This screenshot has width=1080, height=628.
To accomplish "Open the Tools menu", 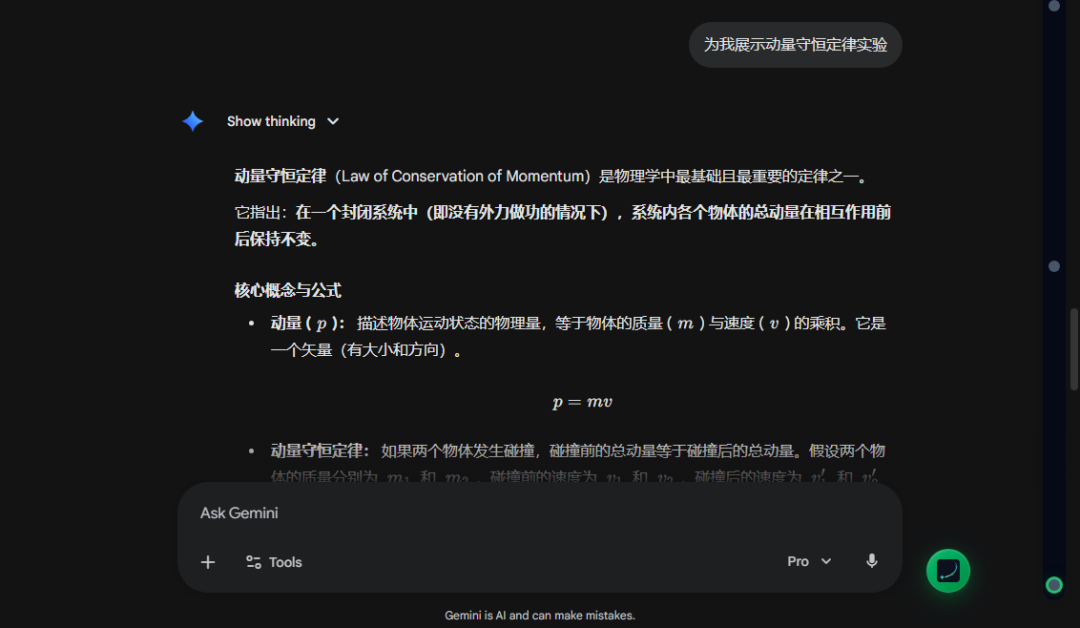I will (x=273, y=562).
